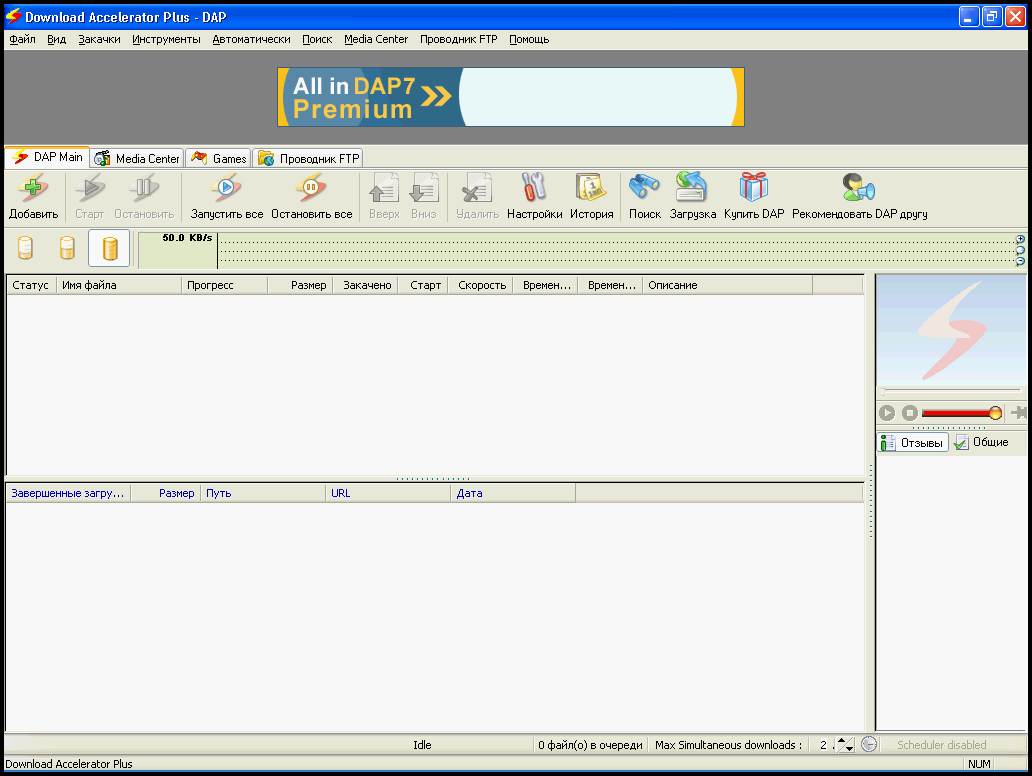Sort by Прогресс column header
Image resolution: width=1032 pixels, height=776 pixels.
pyautogui.click(x=224, y=285)
